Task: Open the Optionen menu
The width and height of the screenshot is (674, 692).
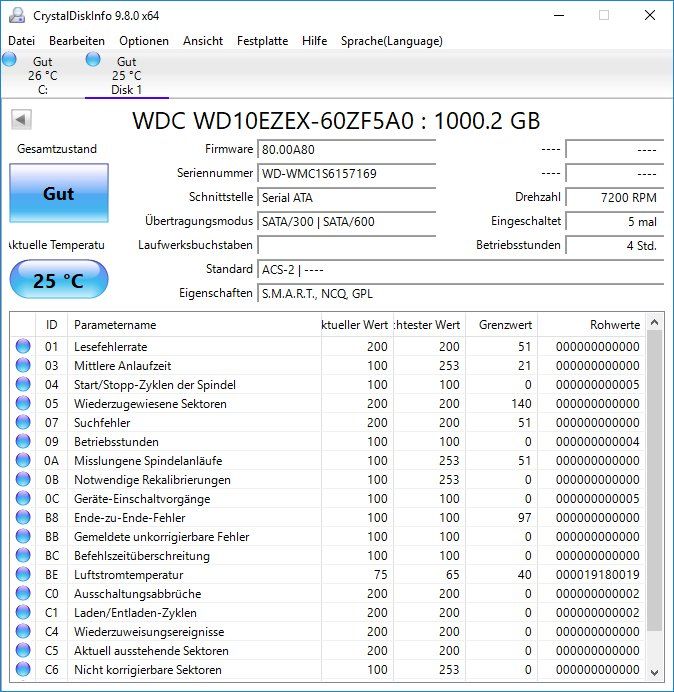Action: (x=144, y=41)
